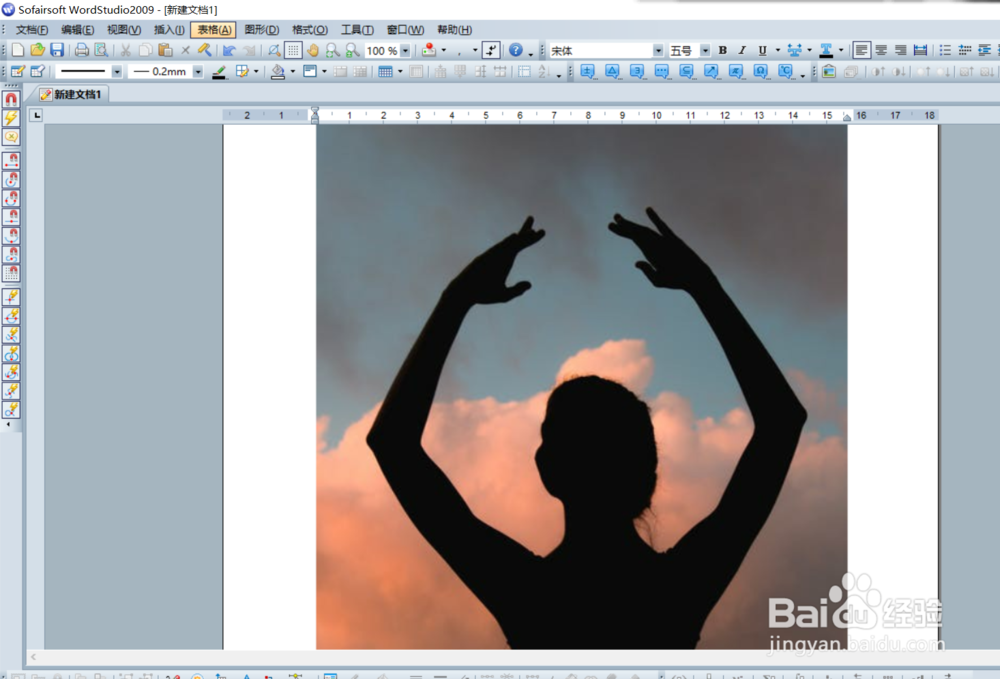Insert picture using the image frame icon

tap(829, 71)
